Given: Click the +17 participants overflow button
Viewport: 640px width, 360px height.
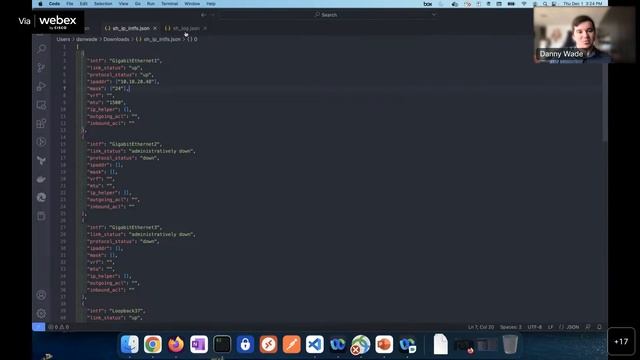Looking at the screenshot, I should pos(621,342).
